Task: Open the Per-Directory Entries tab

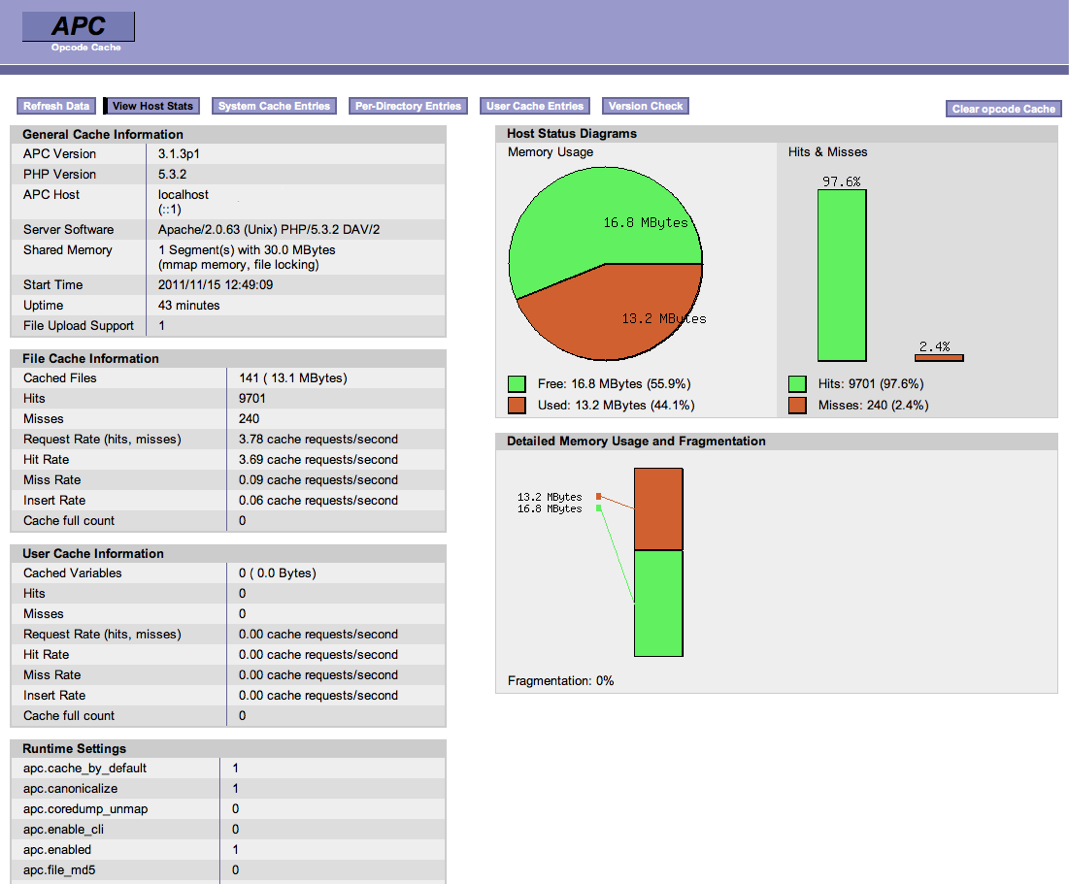Action: click(x=408, y=106)
